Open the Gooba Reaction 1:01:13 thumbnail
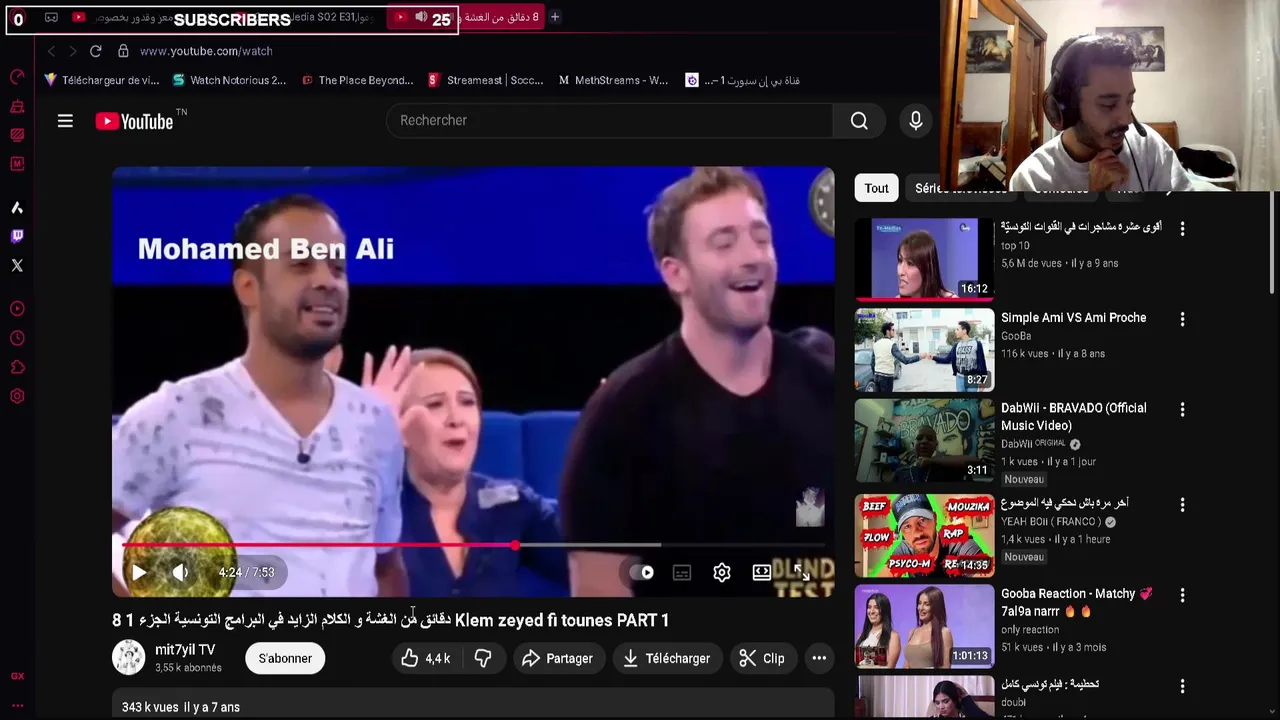Image resolution: width=1280 pixels, height=720 pixels. 924,626
